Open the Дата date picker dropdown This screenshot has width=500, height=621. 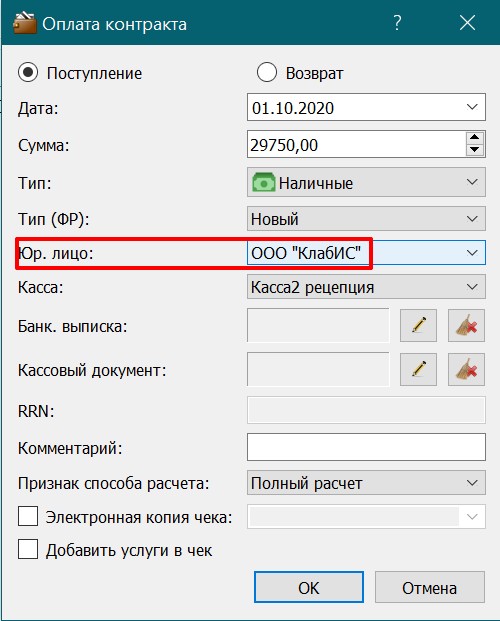[472, 107]
